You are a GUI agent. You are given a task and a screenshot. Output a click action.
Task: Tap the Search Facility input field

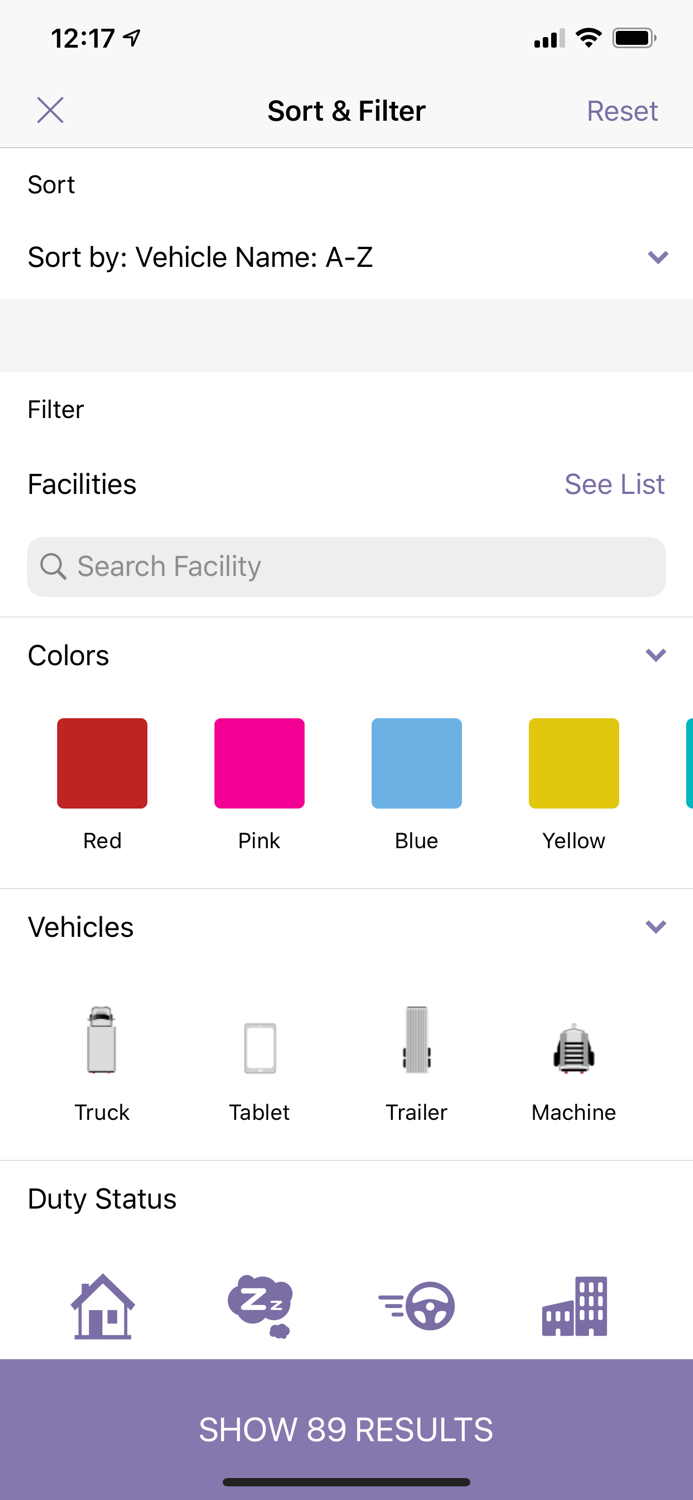[346, 566]
